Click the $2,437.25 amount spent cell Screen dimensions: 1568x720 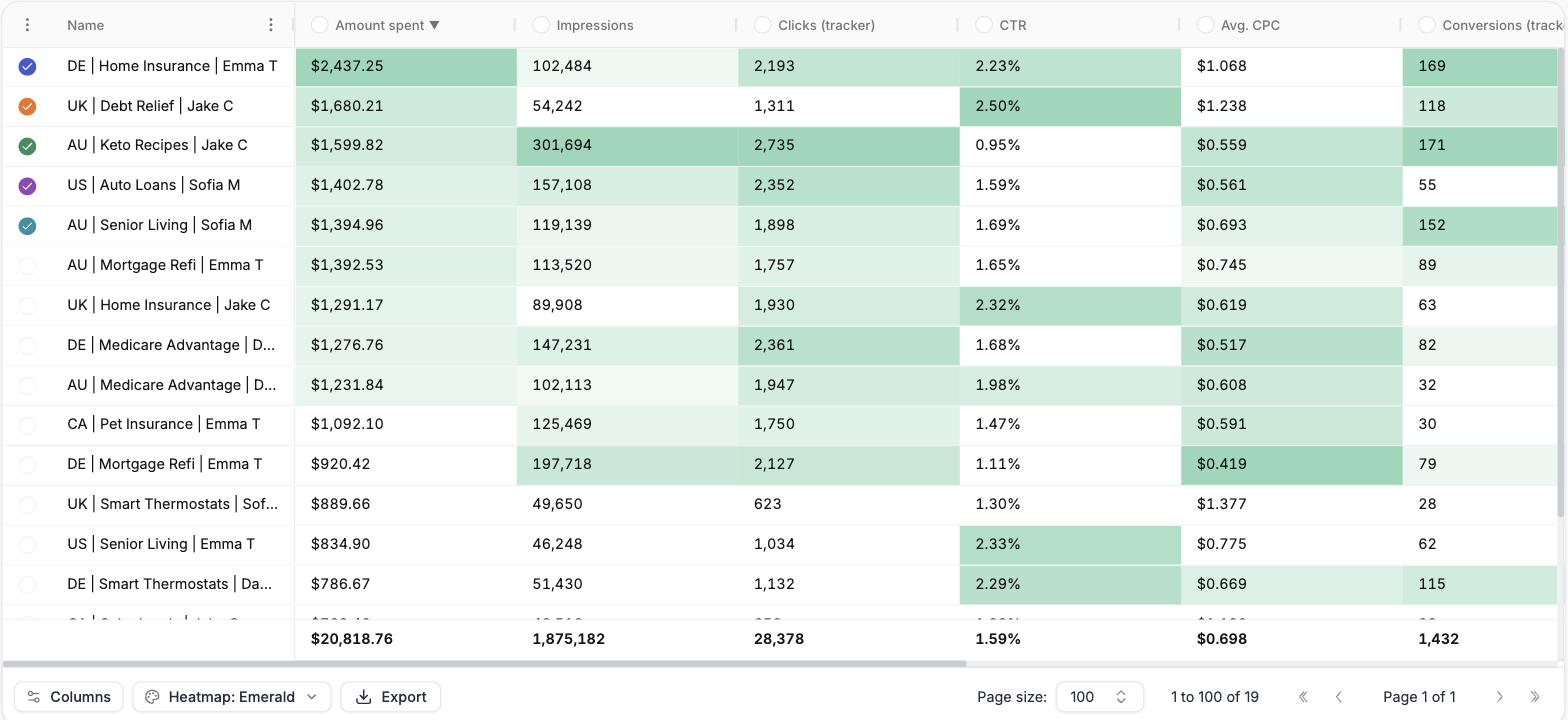[406, 66]
